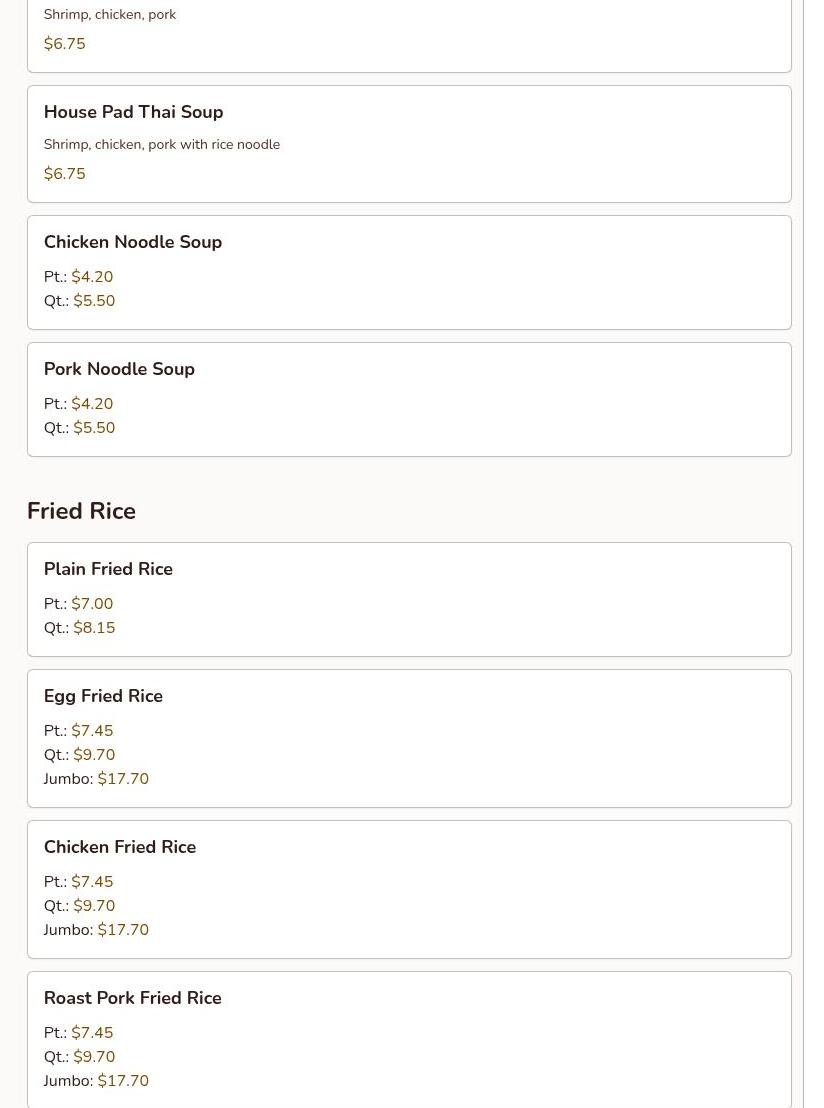The image size is (824, 1108).
Task: Choose Egg Fried Rice from the menu
Action: [x=103, y=696]
